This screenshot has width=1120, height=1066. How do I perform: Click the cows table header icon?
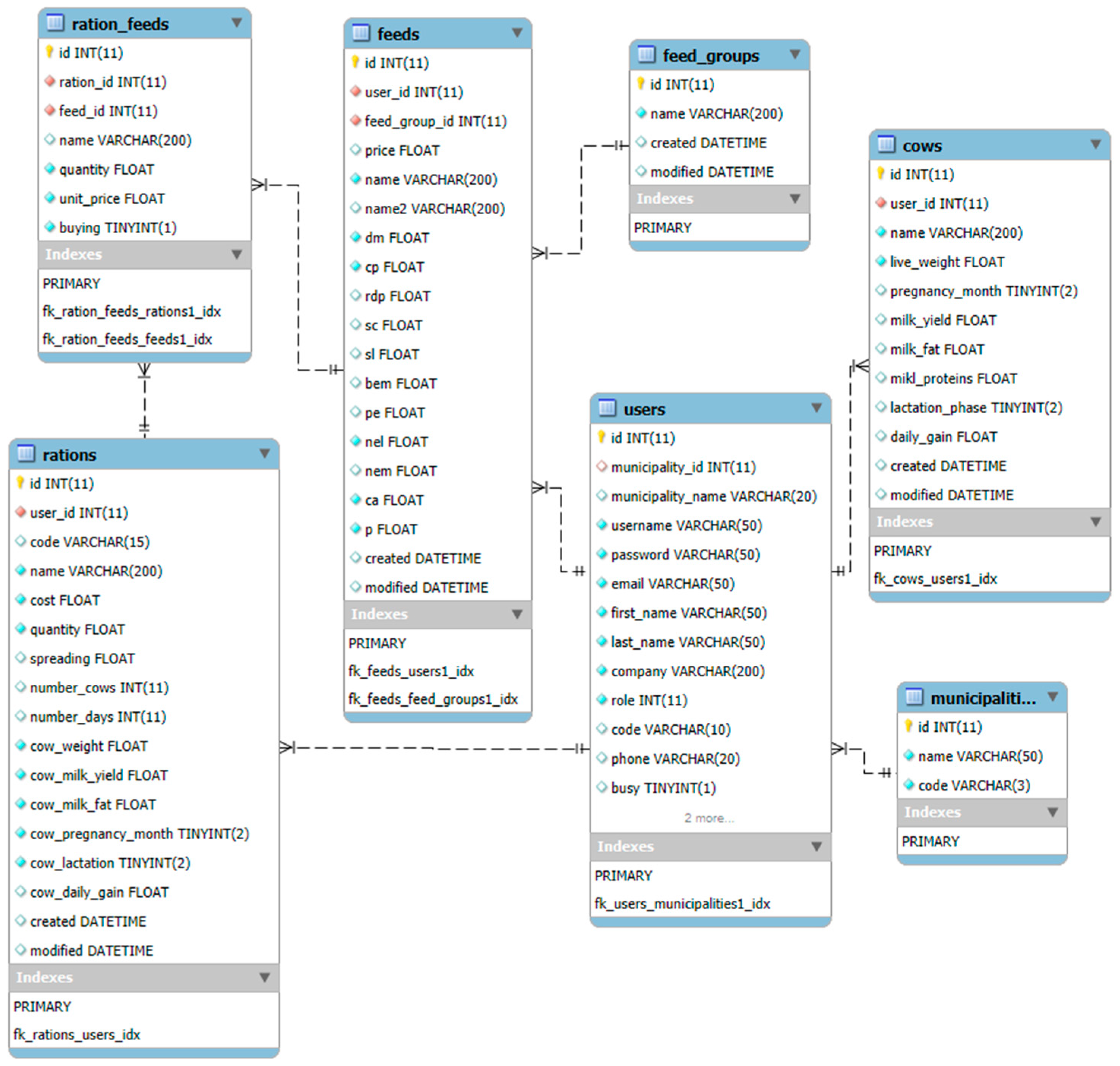[x=886, y=145]
